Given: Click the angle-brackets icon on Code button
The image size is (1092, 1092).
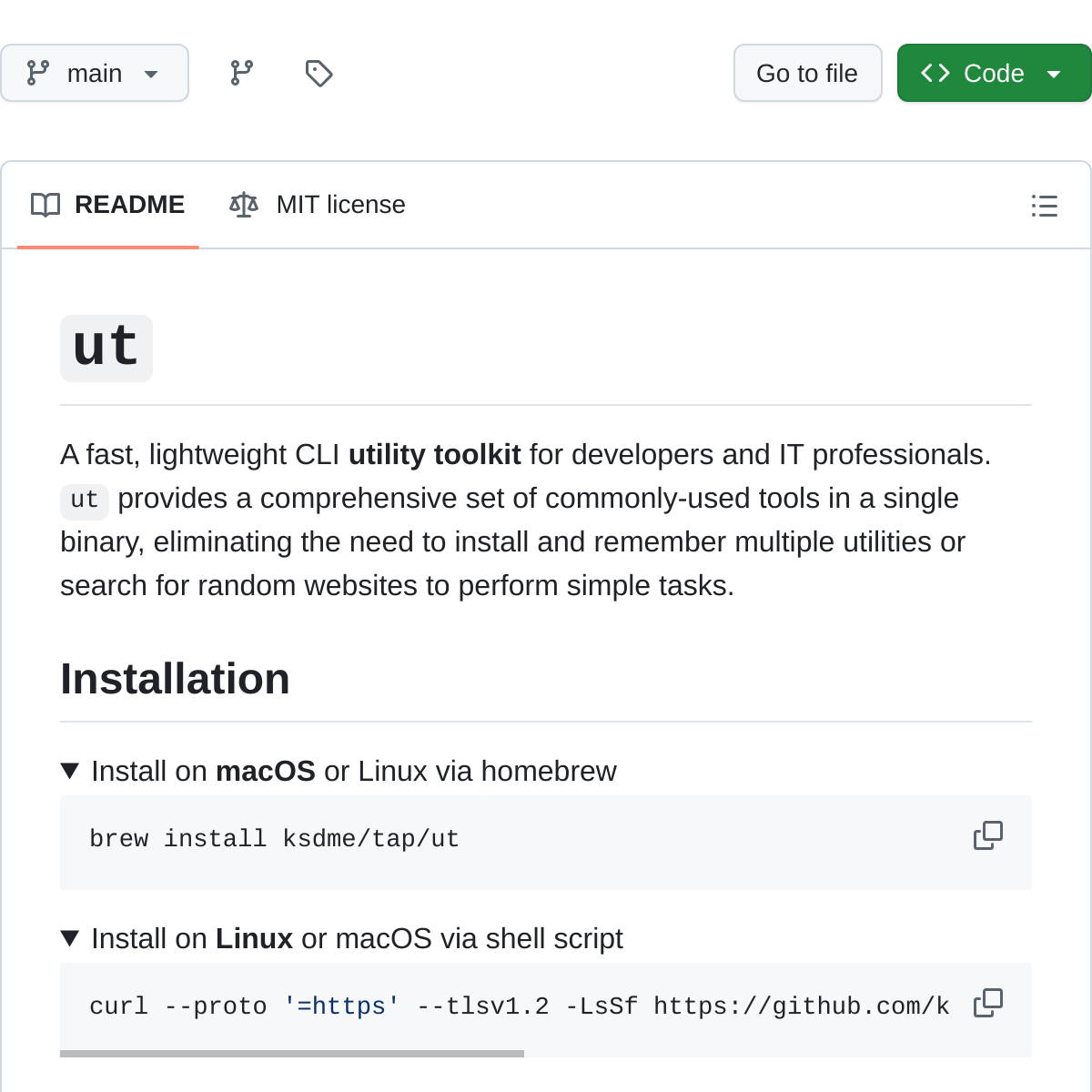Looking at the screenshot, I should 935,73.
